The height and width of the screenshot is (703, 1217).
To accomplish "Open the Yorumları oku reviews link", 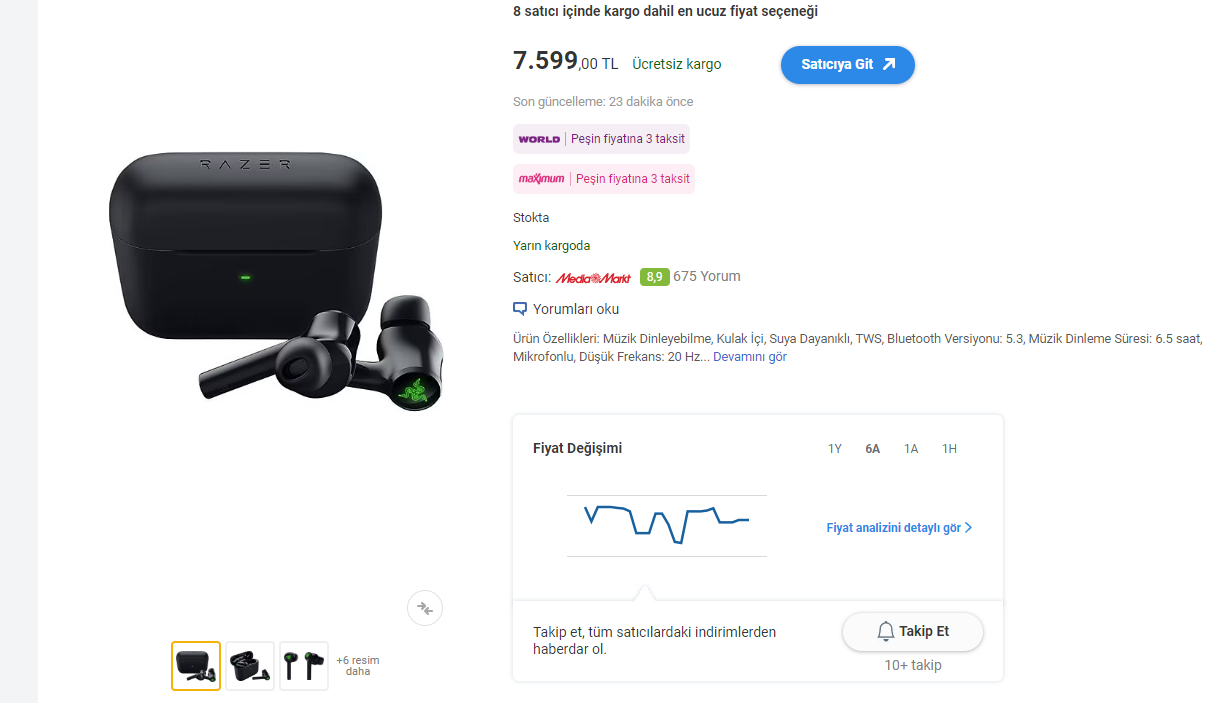I will coord(576,309).
